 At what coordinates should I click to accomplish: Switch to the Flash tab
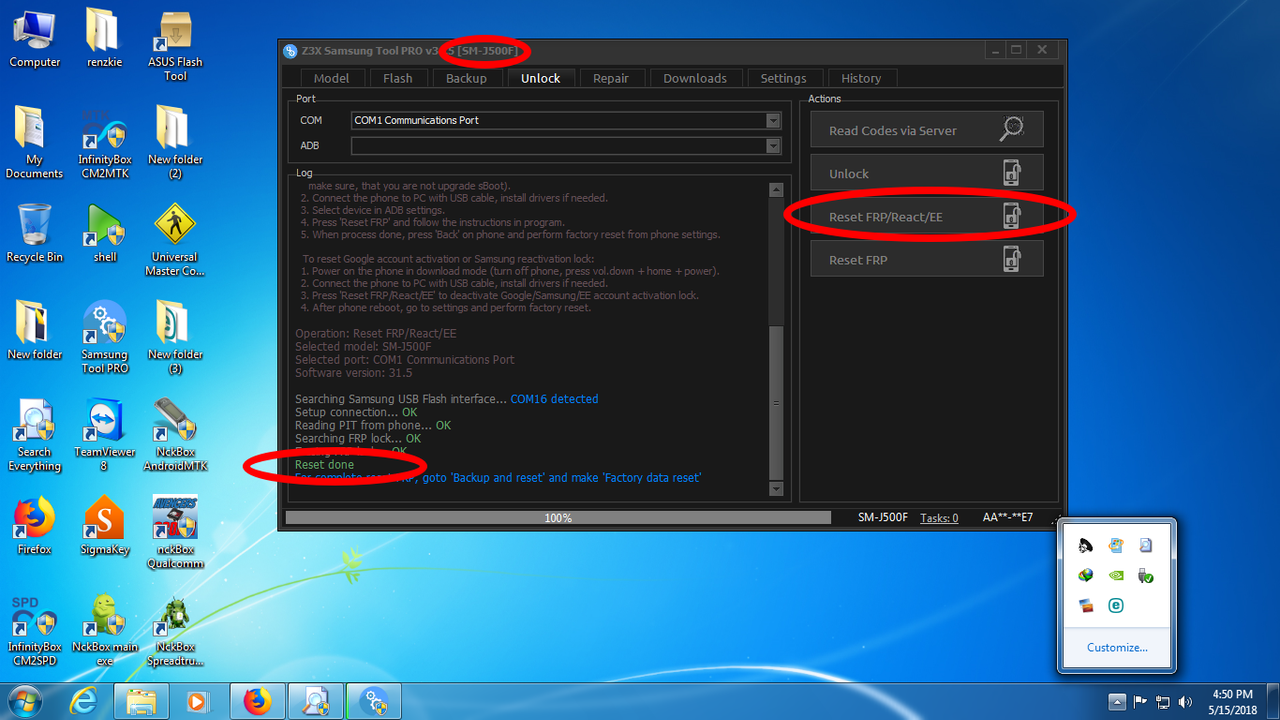[x=398, y=78]
